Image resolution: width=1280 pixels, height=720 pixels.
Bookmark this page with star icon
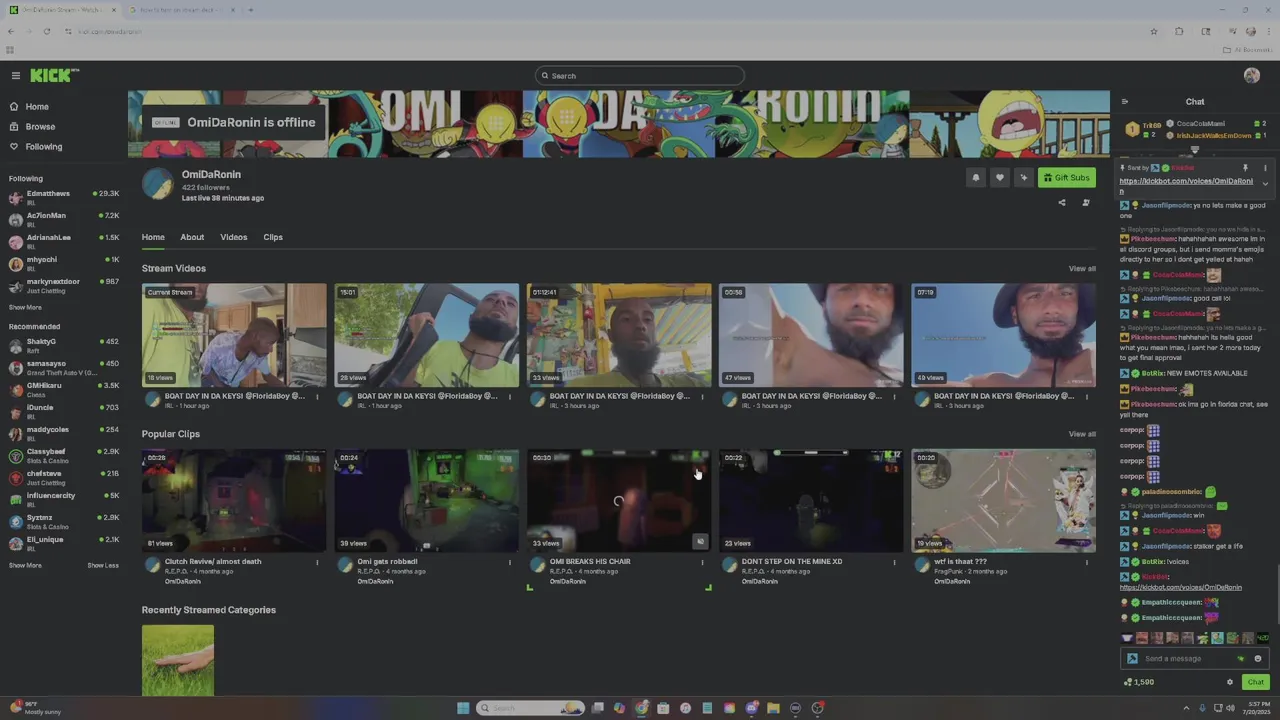[1154, 32]
